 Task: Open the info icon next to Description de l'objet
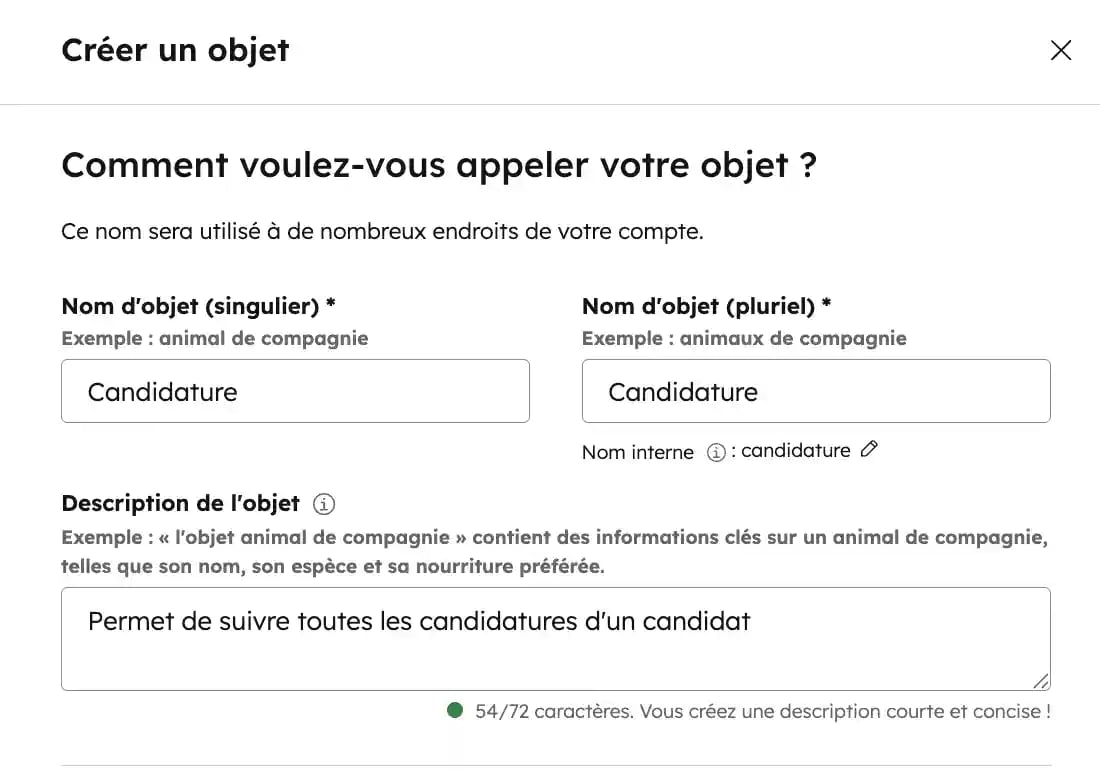coord(325,503)
